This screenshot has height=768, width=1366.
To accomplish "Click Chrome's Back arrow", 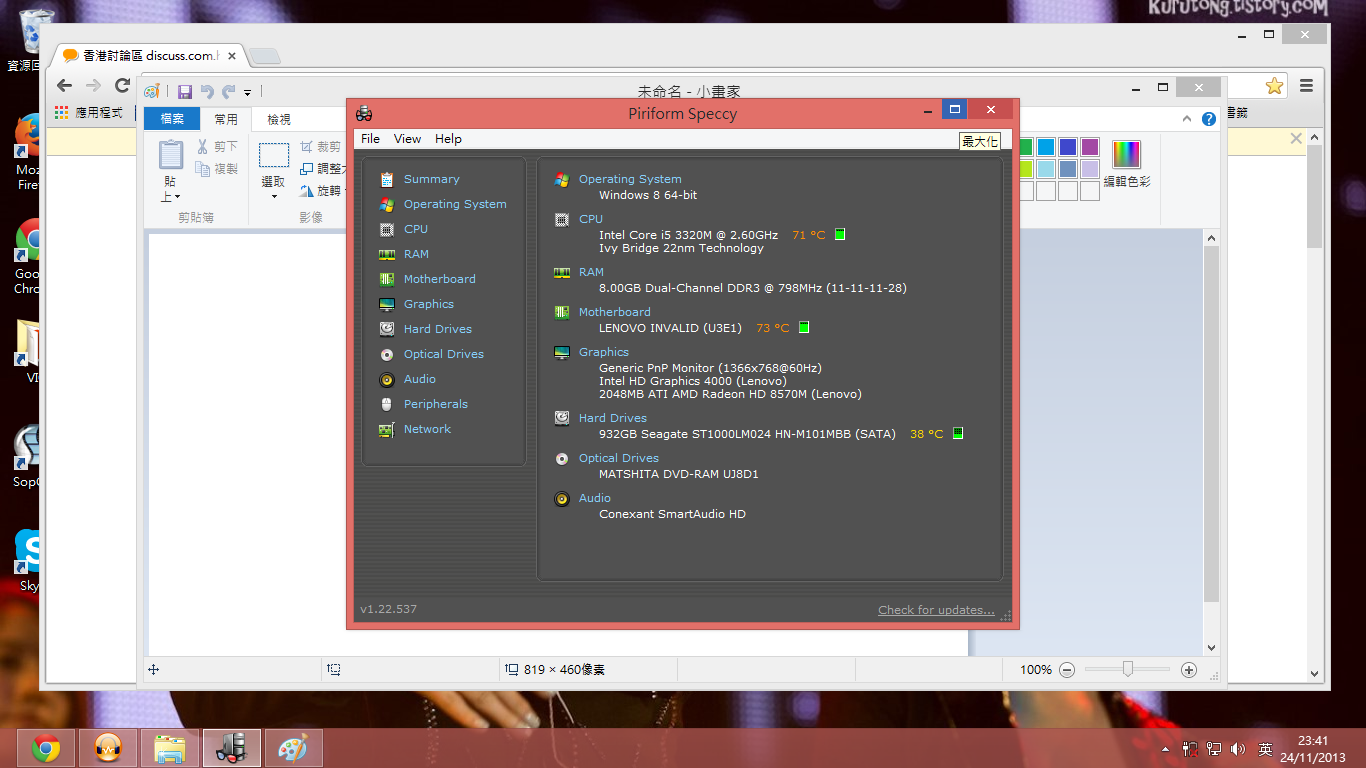I will click(x=65, y=86).
